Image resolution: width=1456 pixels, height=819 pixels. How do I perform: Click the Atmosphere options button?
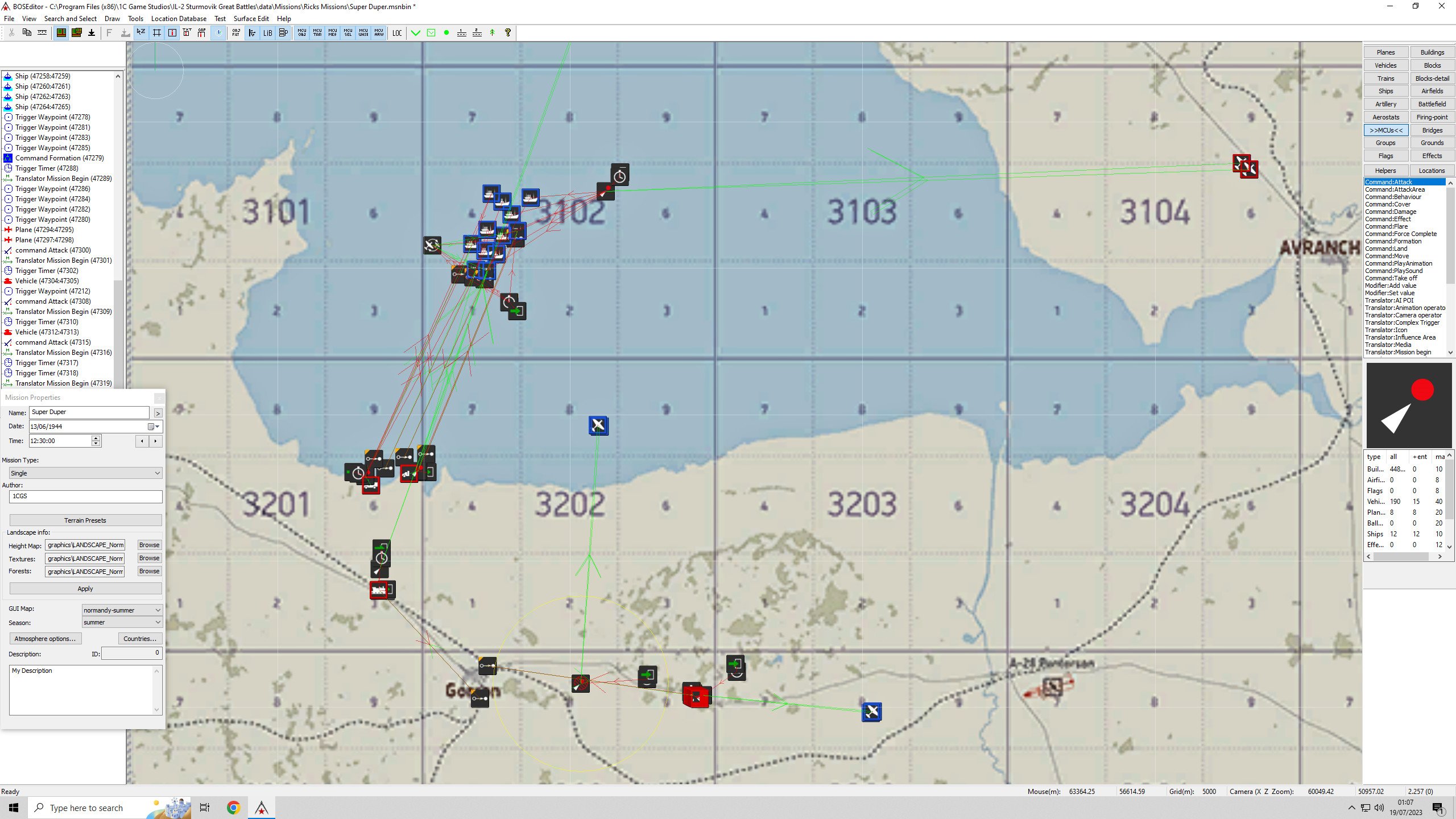(x=45, y=639)
